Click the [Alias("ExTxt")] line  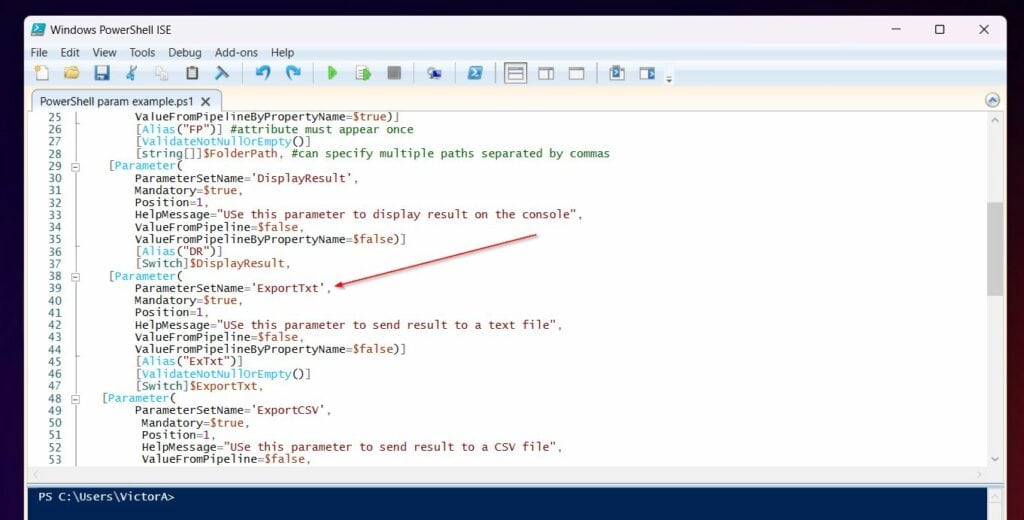[189, 361]
